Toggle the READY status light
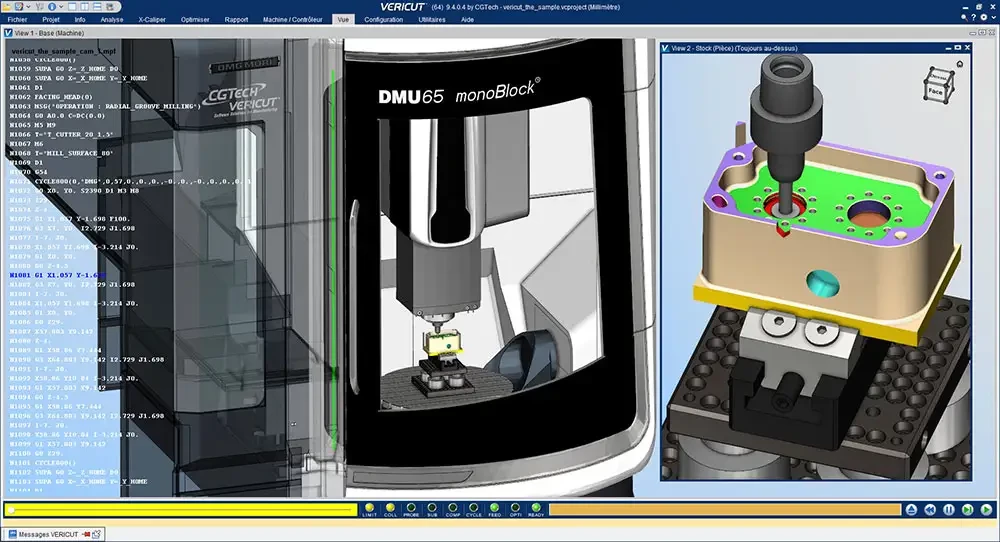This screenshot has height=542, width=1000. coord(536,509)
